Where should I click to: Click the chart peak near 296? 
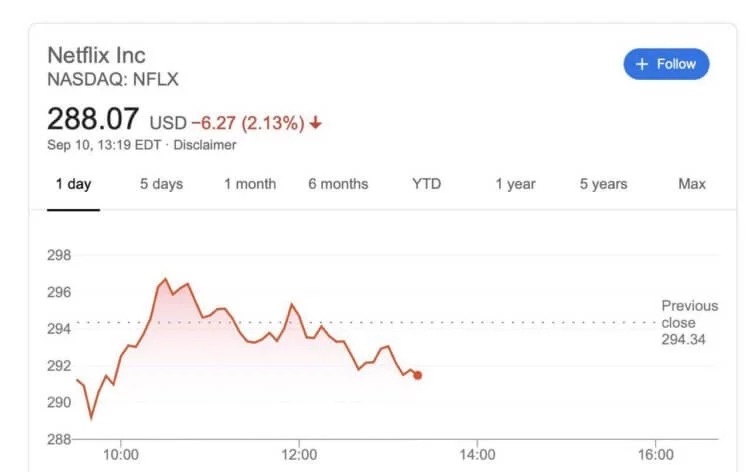pos(166,280)
